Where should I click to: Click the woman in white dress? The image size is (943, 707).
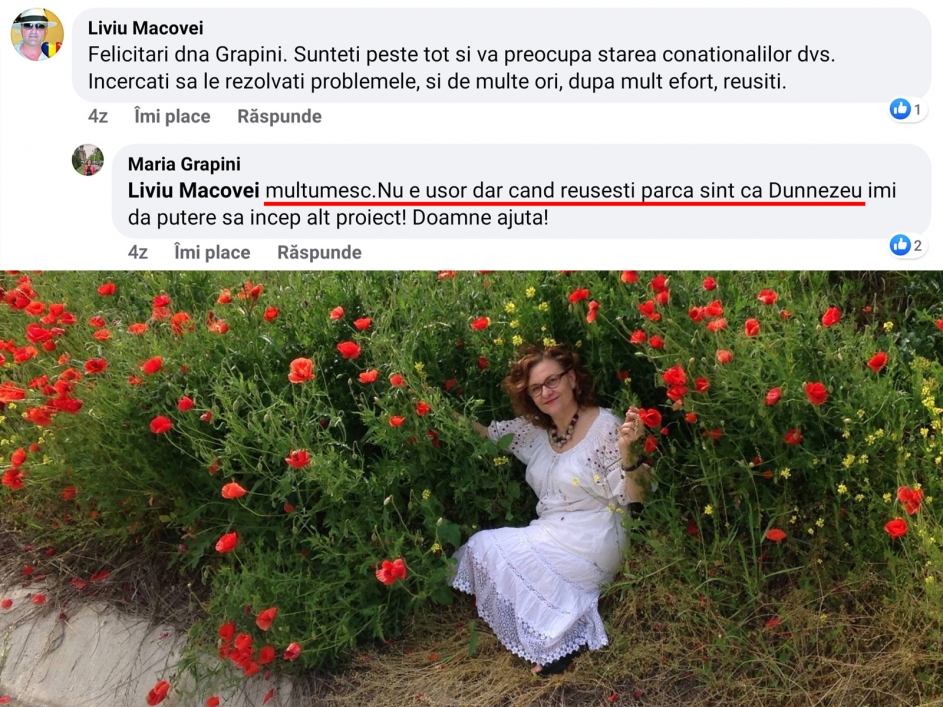pos(553,505)
